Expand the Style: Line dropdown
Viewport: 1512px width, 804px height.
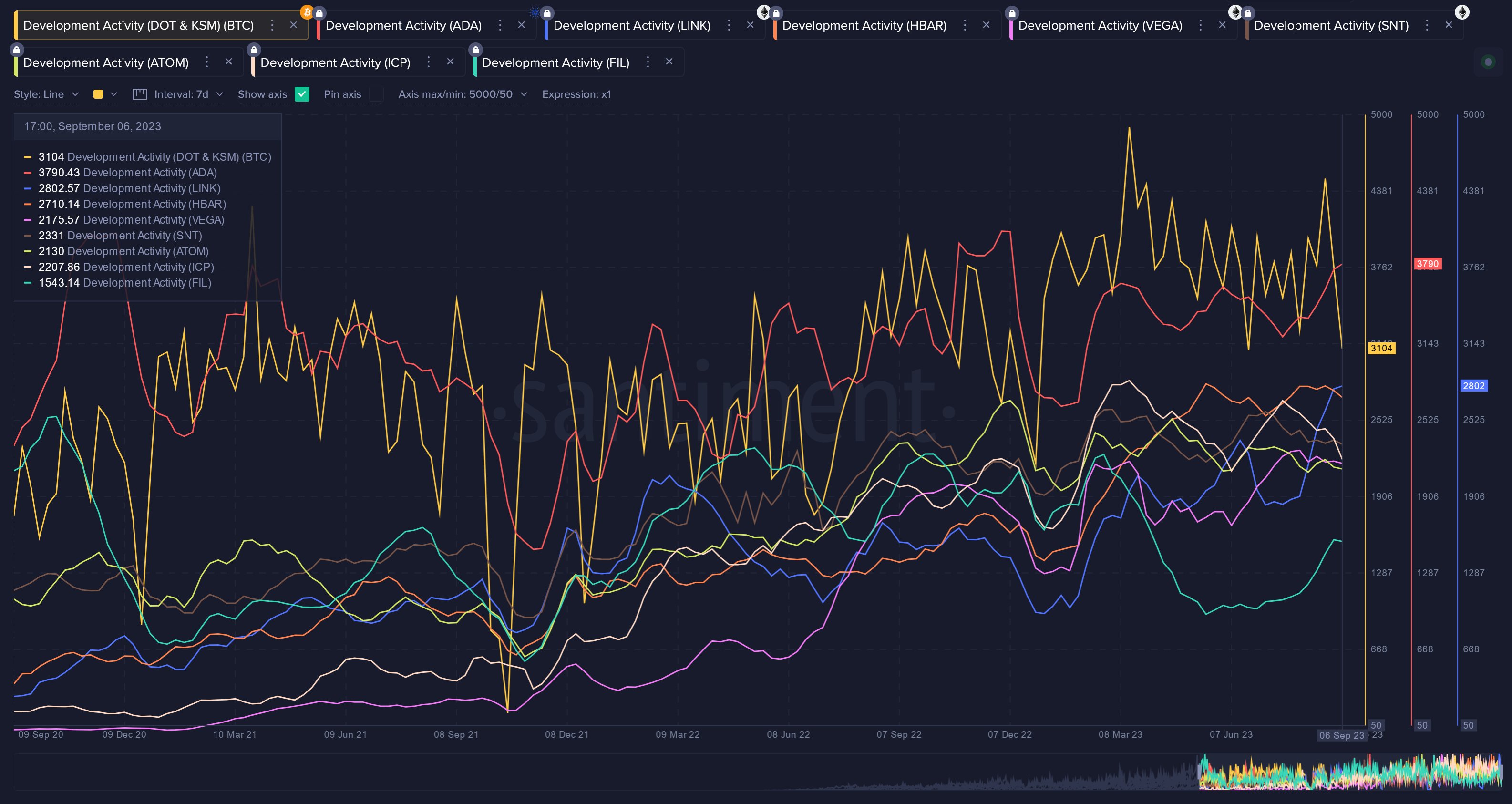pos(46,94)
